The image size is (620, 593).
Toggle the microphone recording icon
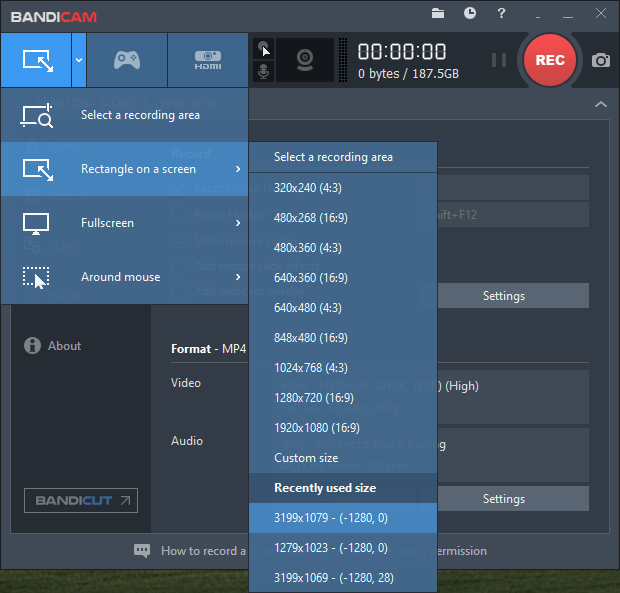(x=263, y=72)
